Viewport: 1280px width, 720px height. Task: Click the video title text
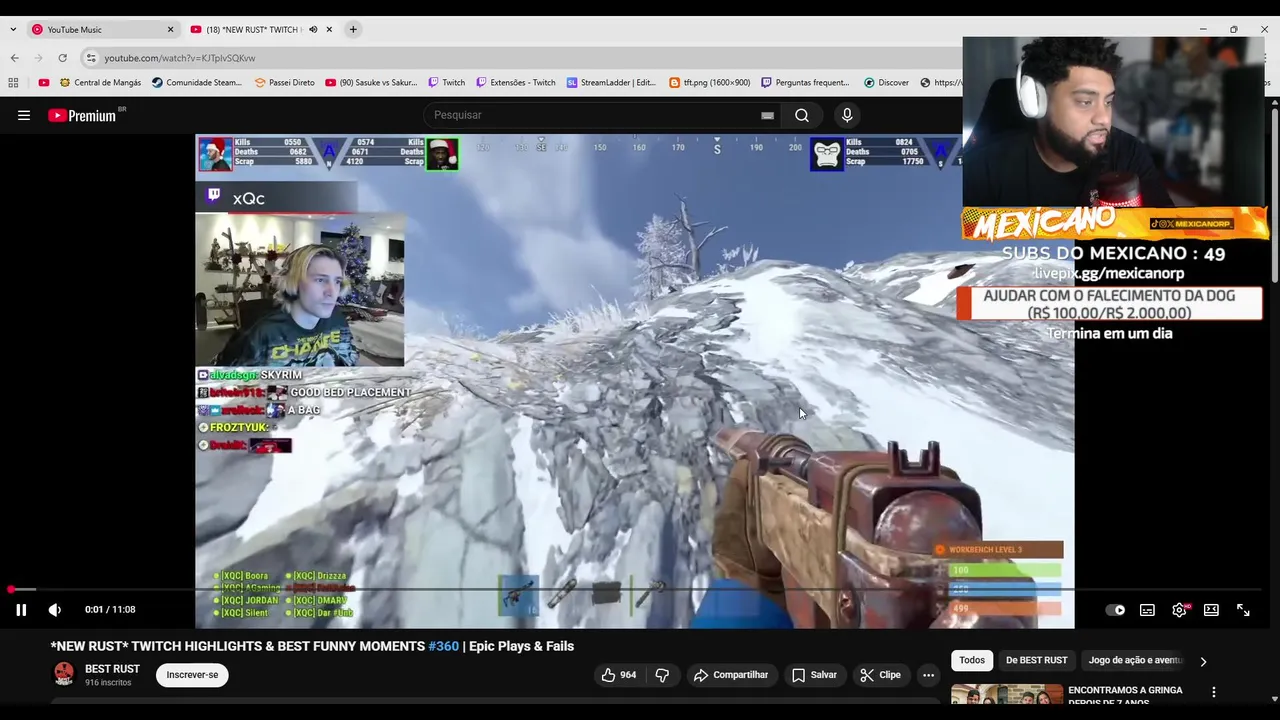pyautogui.click(x=312, y=646)
